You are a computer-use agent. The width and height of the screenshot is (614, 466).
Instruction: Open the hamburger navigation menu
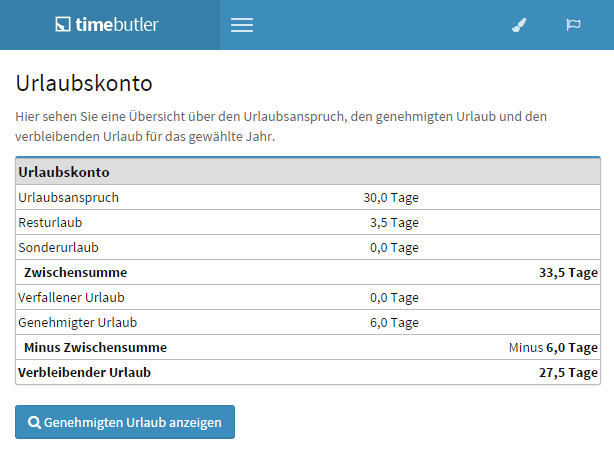[x=242, y=25]
